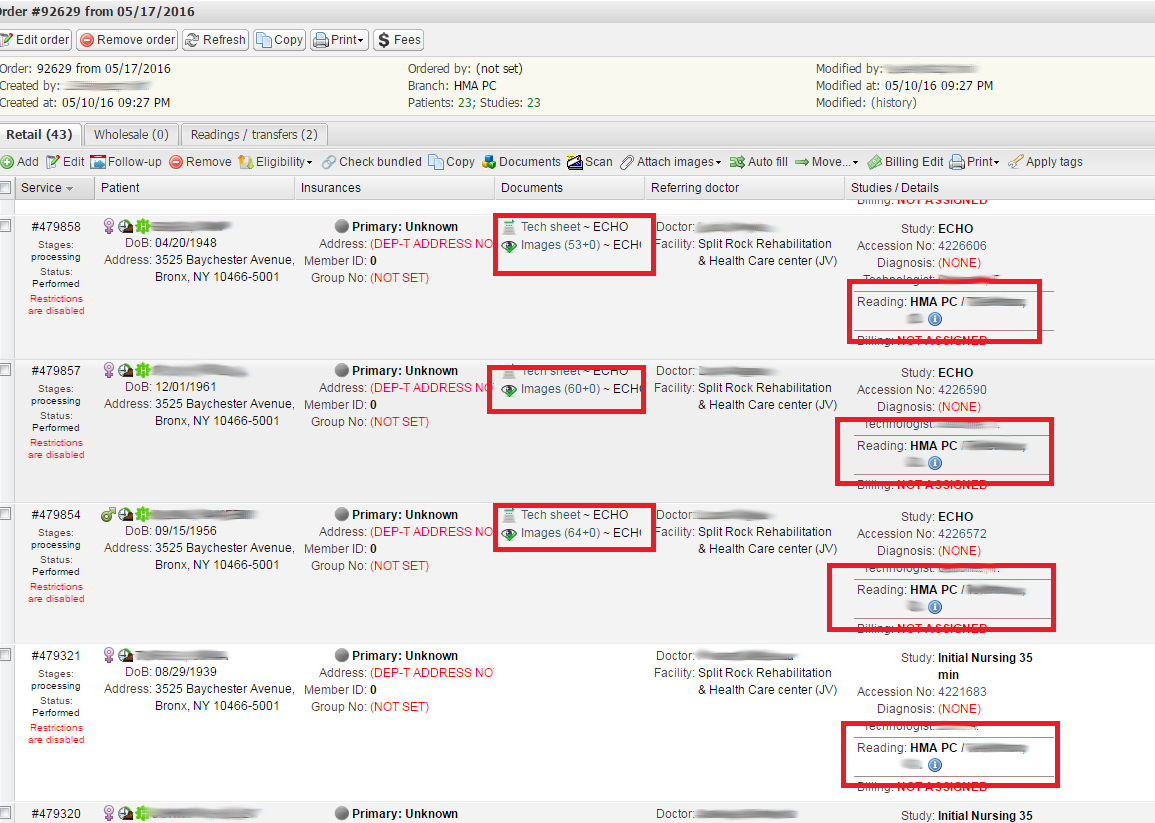The height and width of the screenshot is (823, 1155).
Task: Refresh the order page
Action: [215, 40]
